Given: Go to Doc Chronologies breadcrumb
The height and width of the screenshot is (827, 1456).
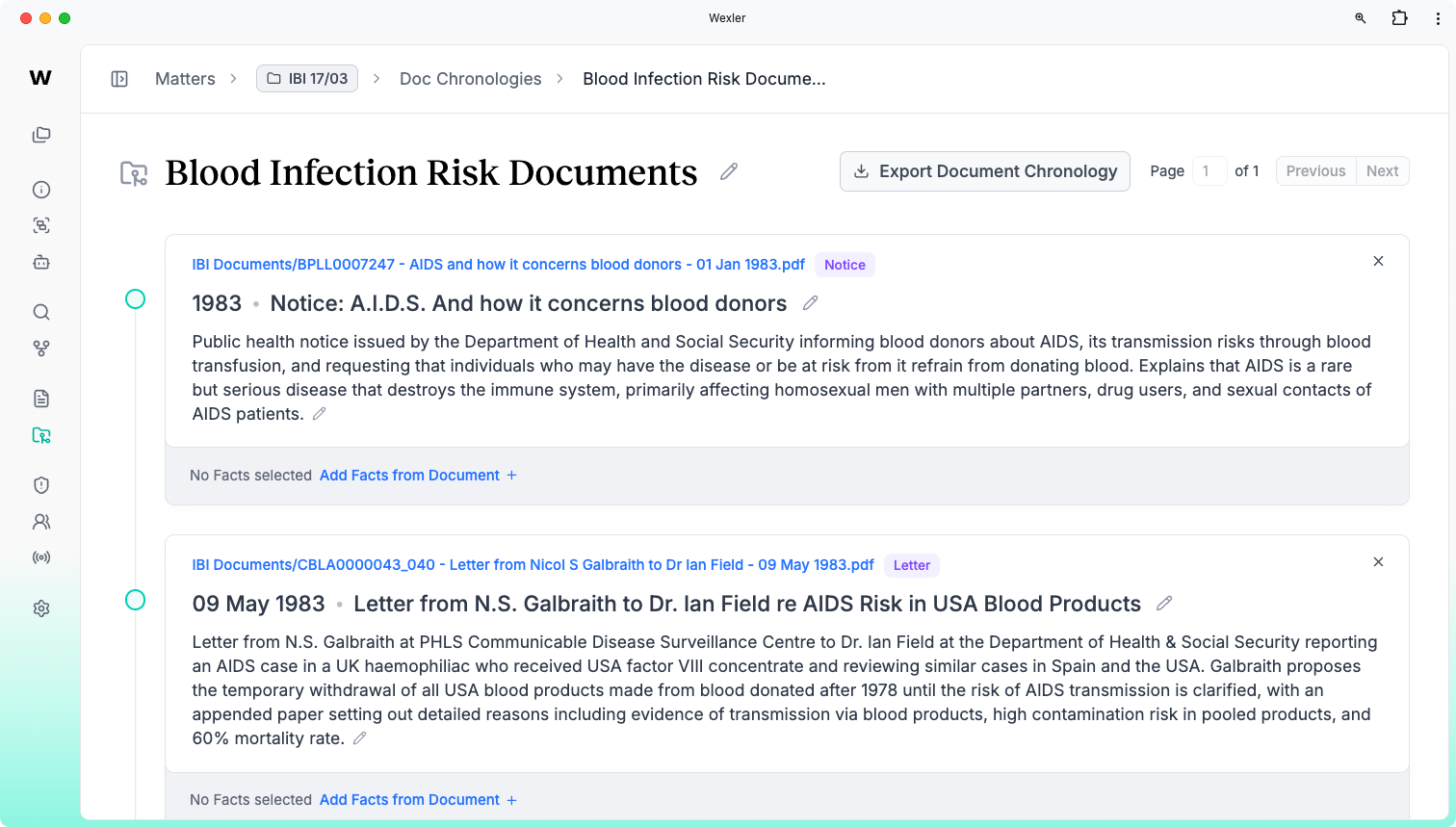Looking at the screenshot, I should coord(470,79).
